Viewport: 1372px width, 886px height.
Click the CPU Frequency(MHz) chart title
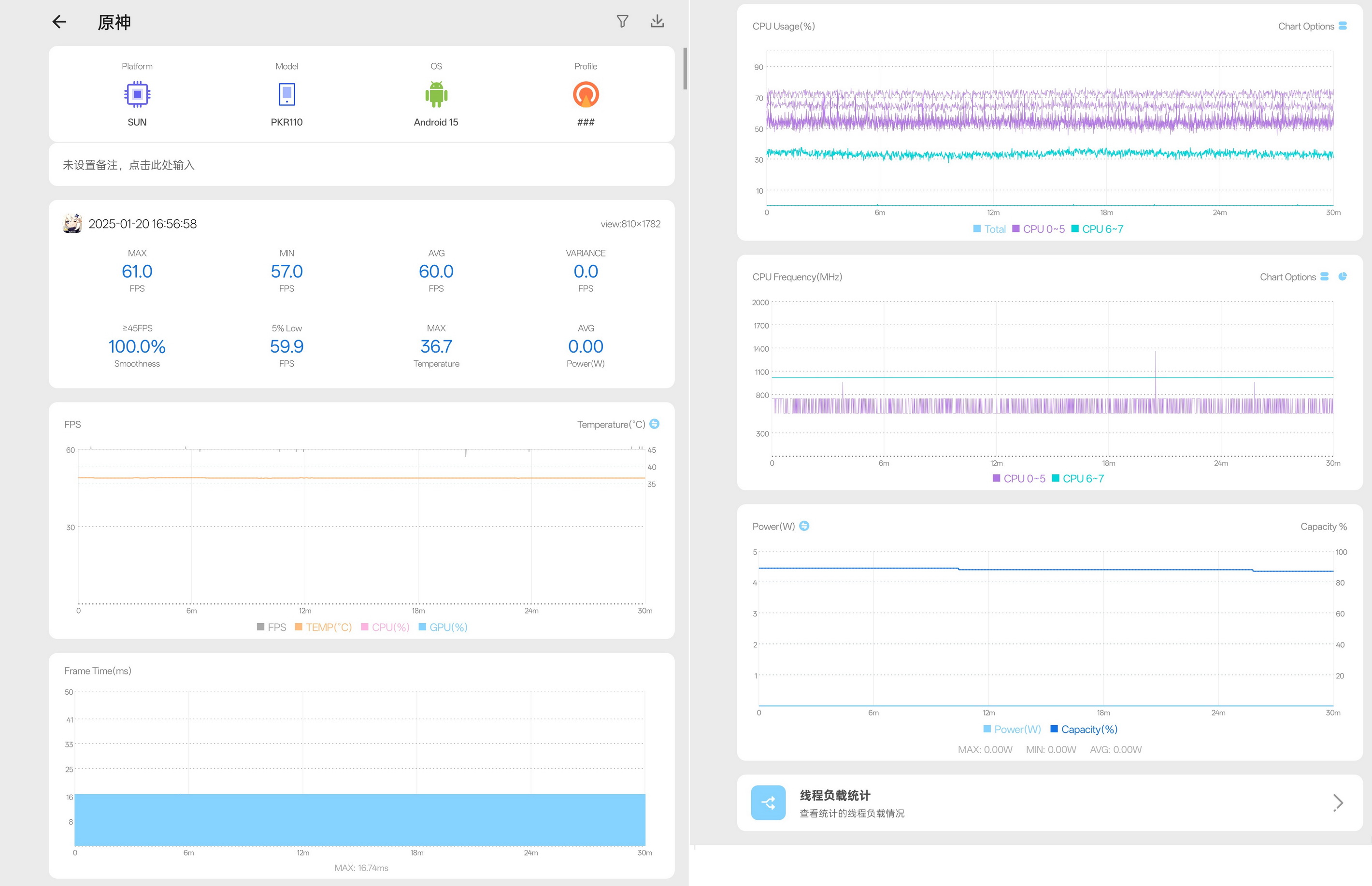coord(797,277)
